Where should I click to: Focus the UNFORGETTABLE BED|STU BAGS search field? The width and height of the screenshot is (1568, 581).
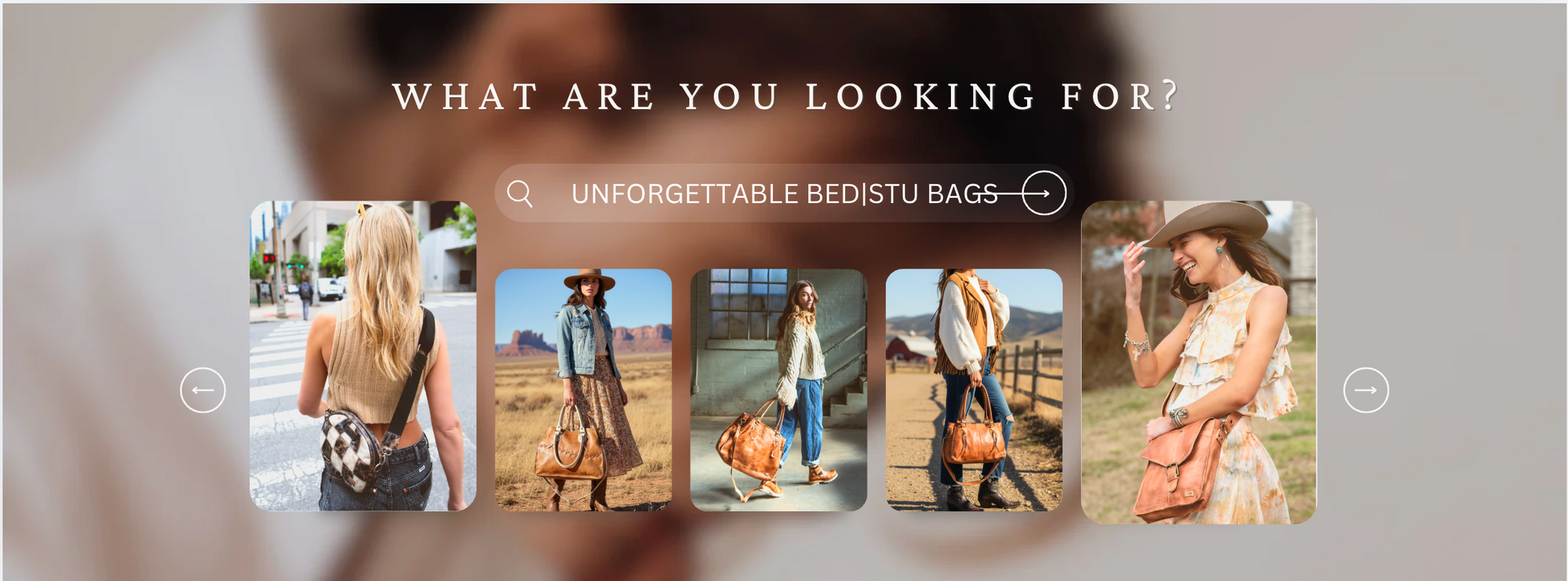click(x=784, y=193)
